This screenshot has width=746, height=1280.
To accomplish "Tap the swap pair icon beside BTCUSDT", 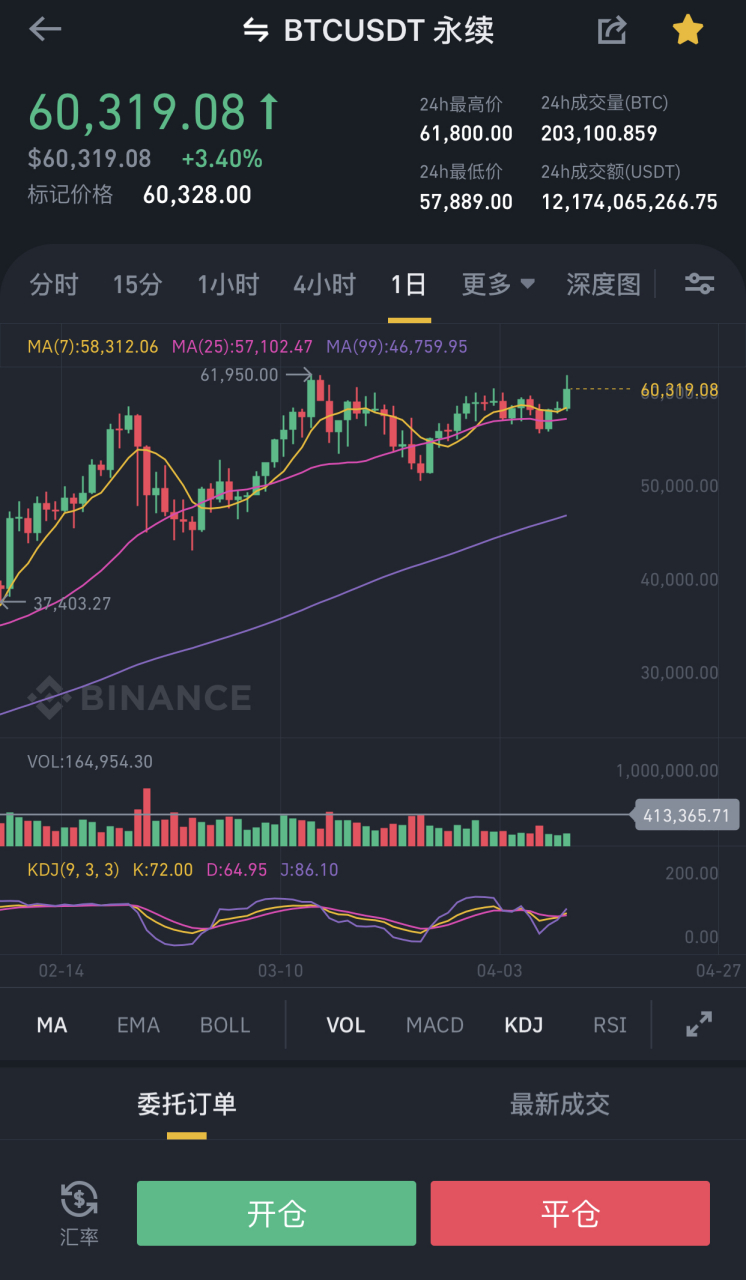I will (x=256, y=31).
